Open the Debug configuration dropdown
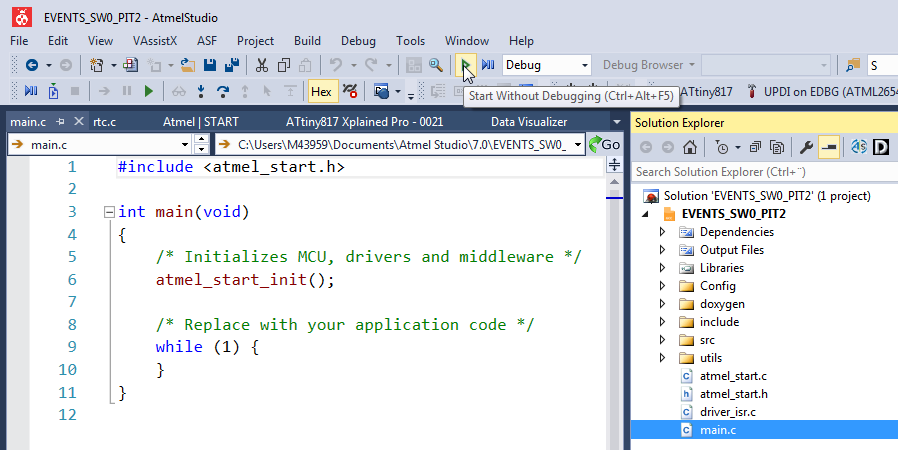The height and width of the screenshot is (450, 898). point(585,65)
